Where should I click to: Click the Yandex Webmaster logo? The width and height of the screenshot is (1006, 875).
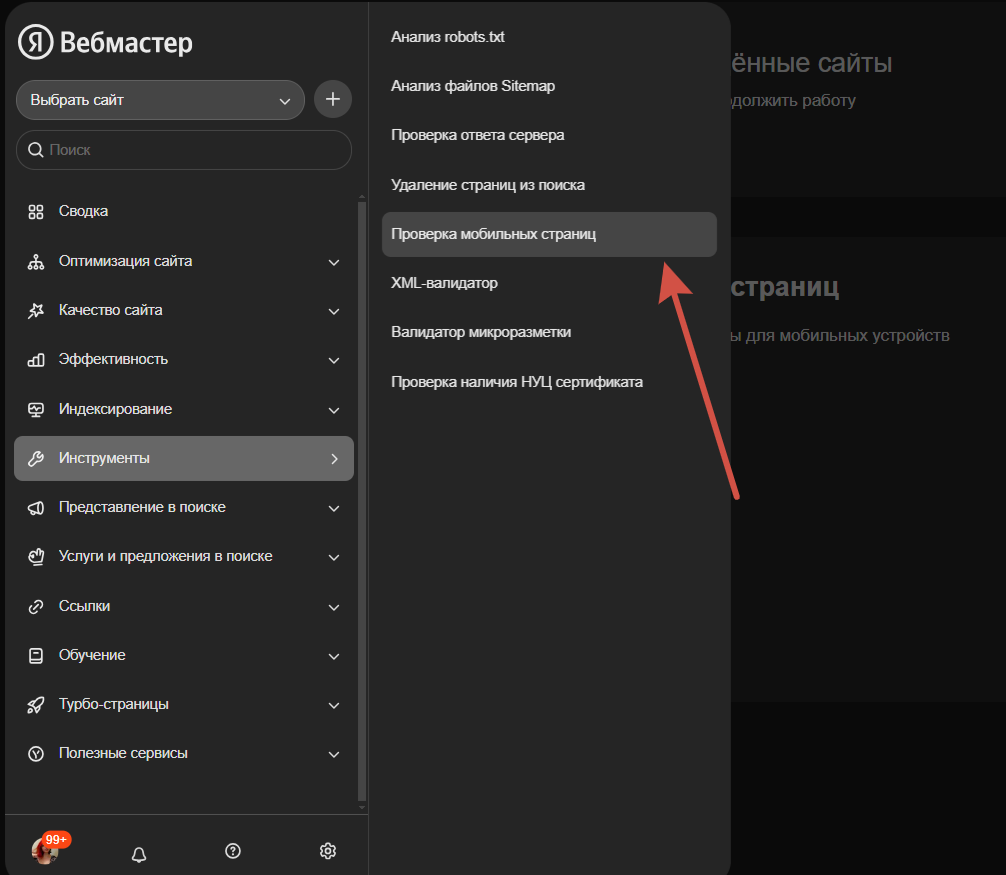click(105, 42)
